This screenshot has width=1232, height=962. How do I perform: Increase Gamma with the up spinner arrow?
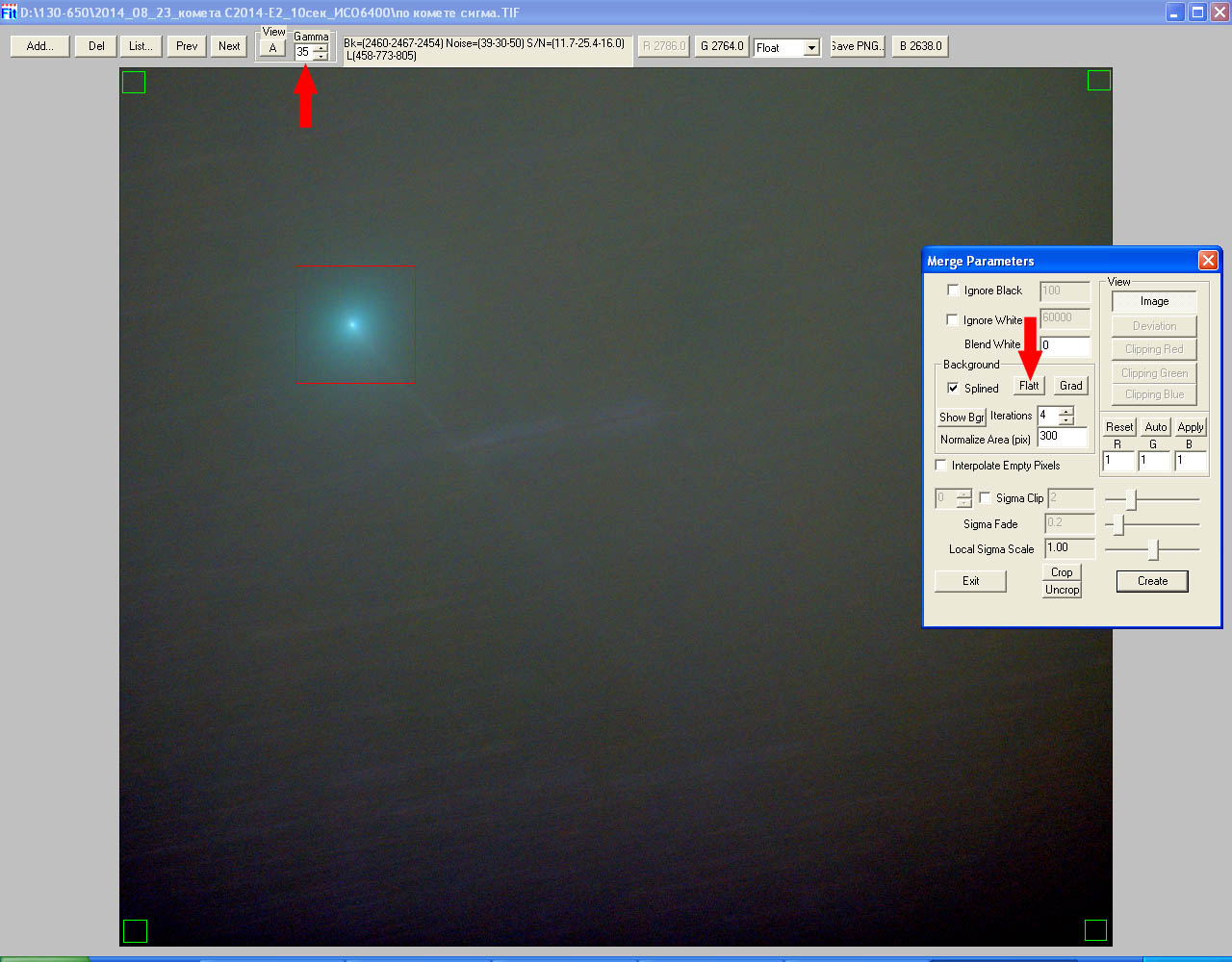click(321, 47)
